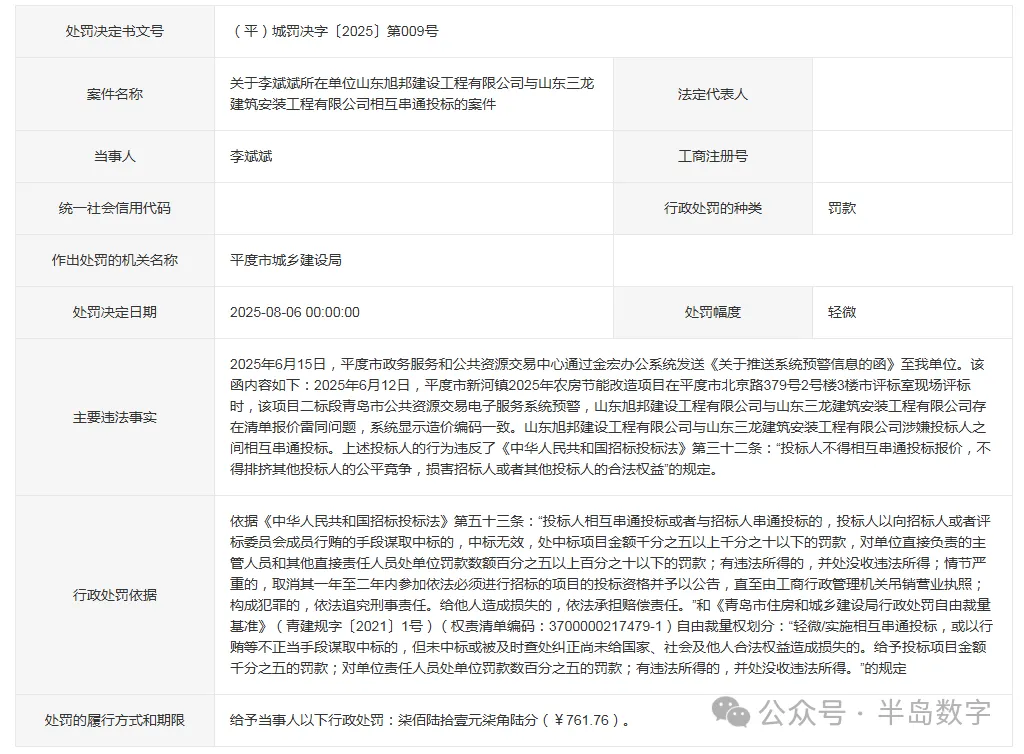This screenshot has width=1024, height=754.
Task: Click the 工商注册号 label cell
Action: (x=712, y=156)
